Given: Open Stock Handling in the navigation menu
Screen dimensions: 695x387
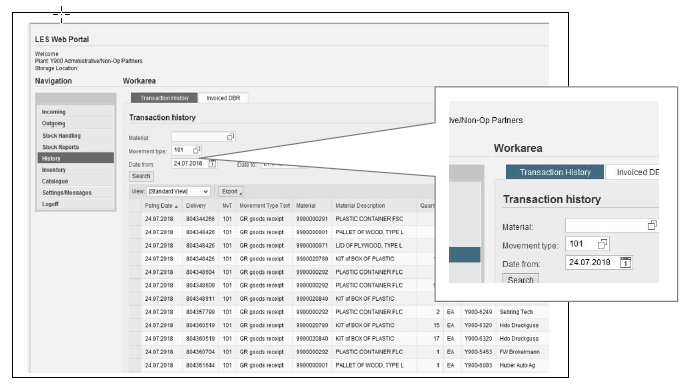Looking at the screenshot, I should 76,135.
